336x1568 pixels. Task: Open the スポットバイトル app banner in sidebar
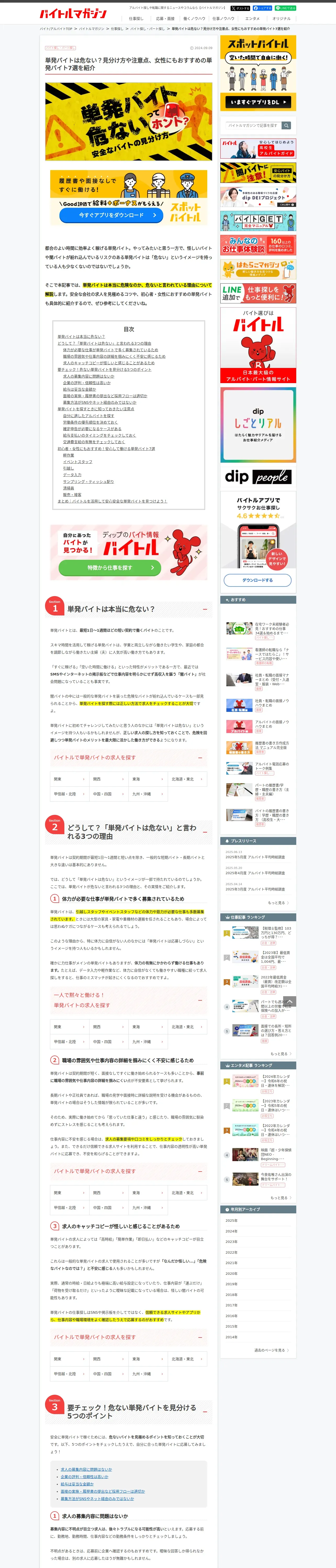click(258, 73)
